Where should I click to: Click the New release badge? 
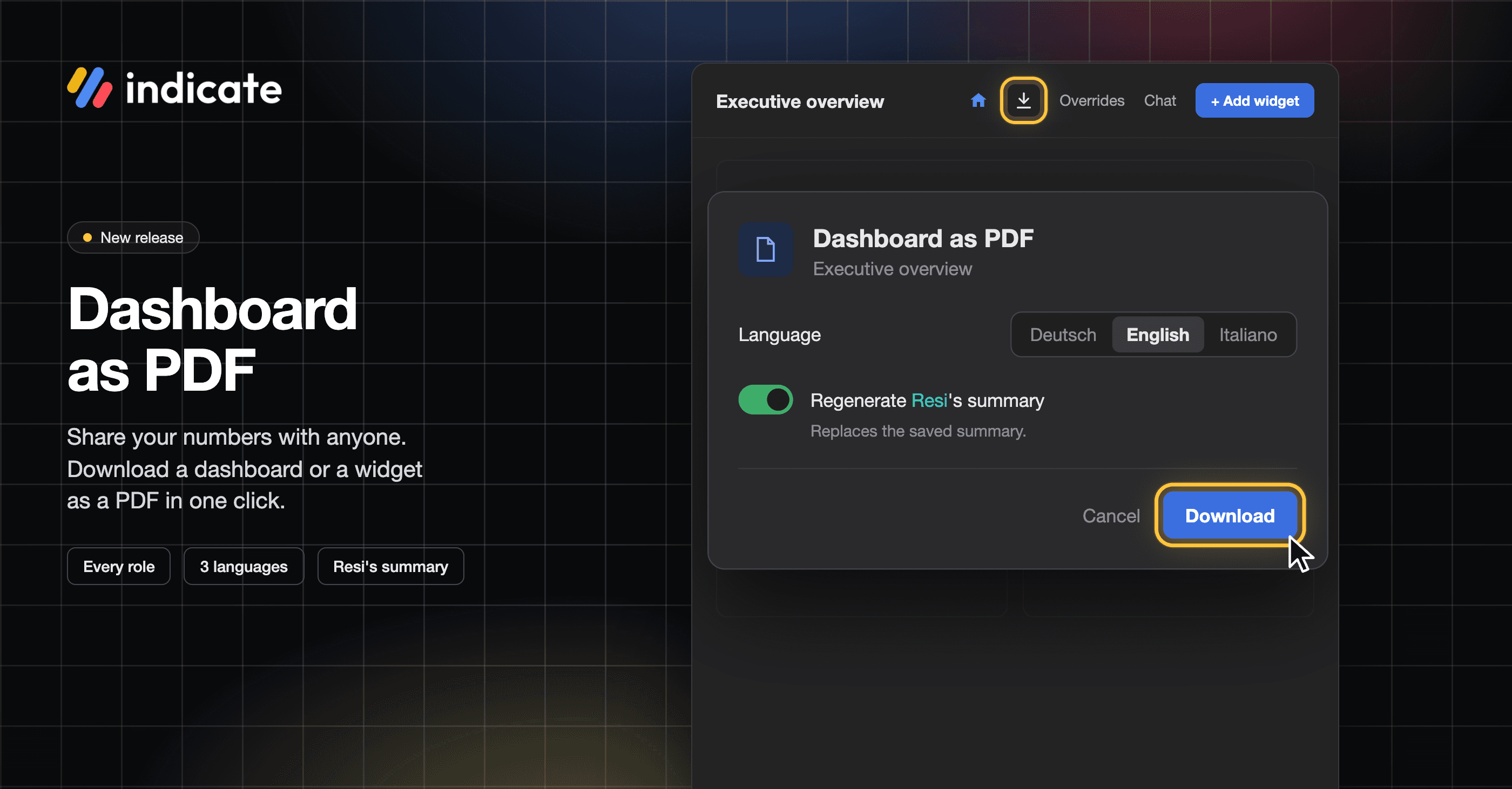tap(133, 237)
